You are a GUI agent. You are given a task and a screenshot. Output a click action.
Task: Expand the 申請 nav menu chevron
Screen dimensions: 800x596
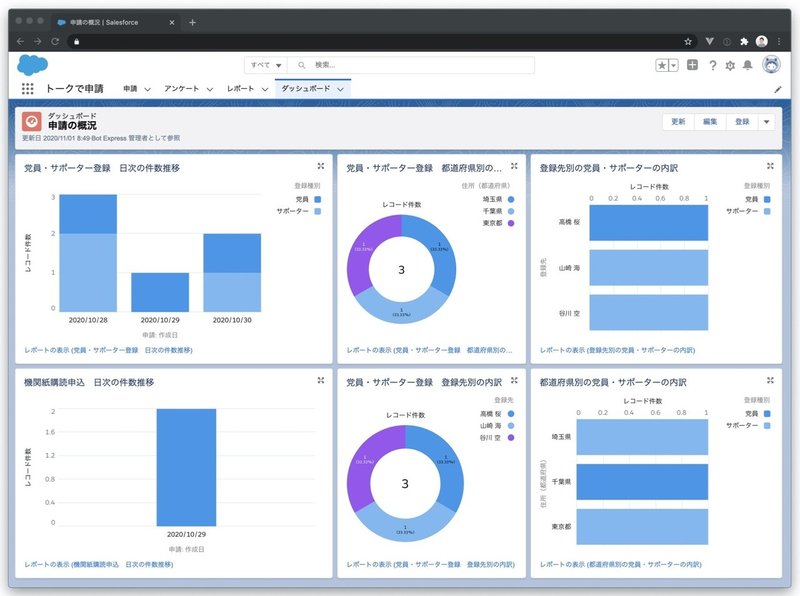click(147, 89)
